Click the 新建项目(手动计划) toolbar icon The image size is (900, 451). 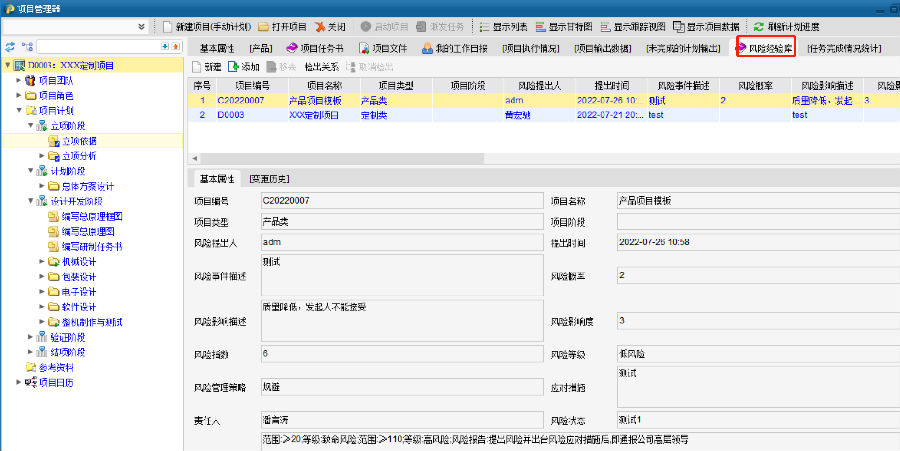point(170,27)
